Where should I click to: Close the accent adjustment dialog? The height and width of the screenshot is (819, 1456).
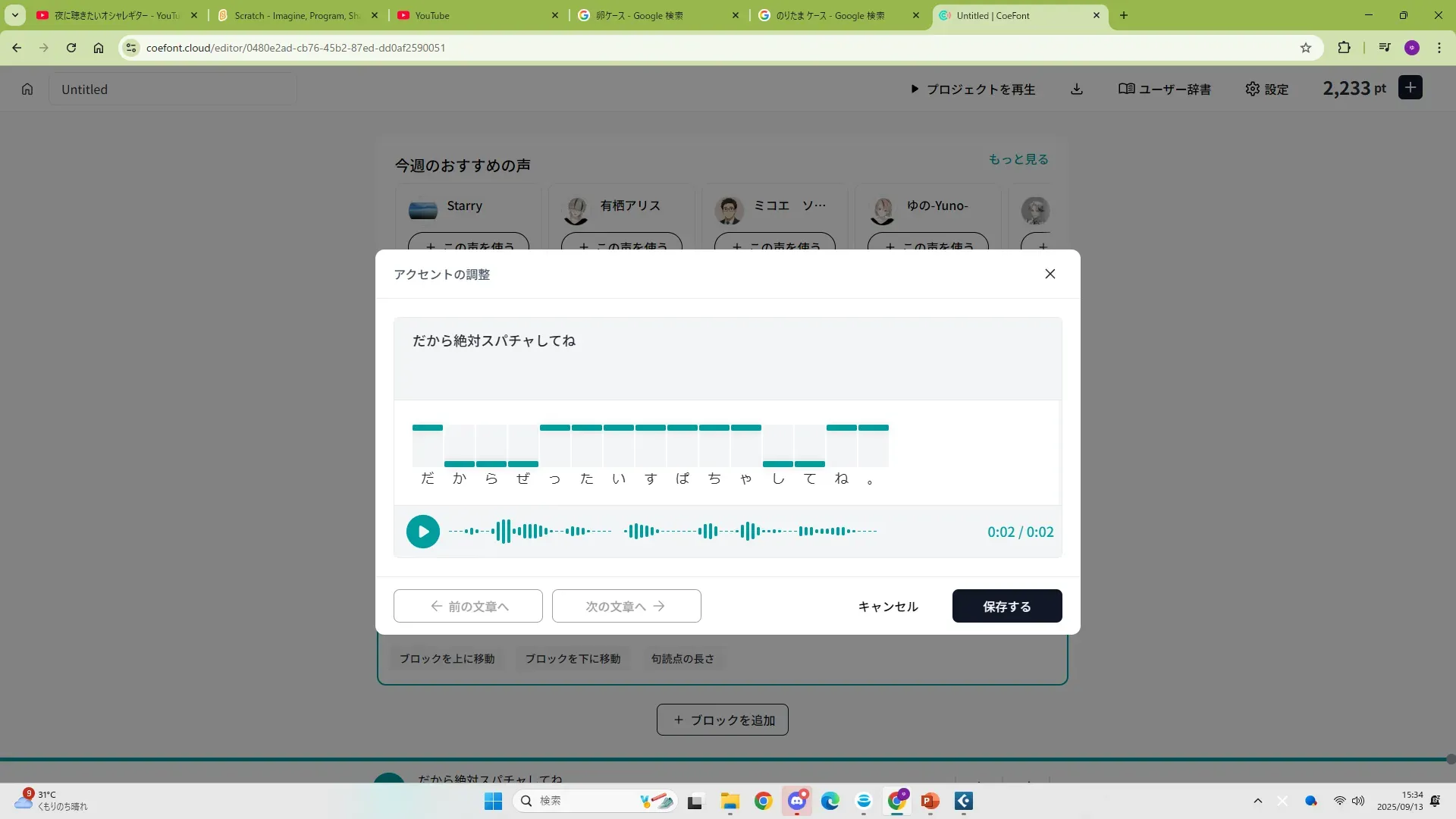pyautogui.click(x=1050, y=274)
